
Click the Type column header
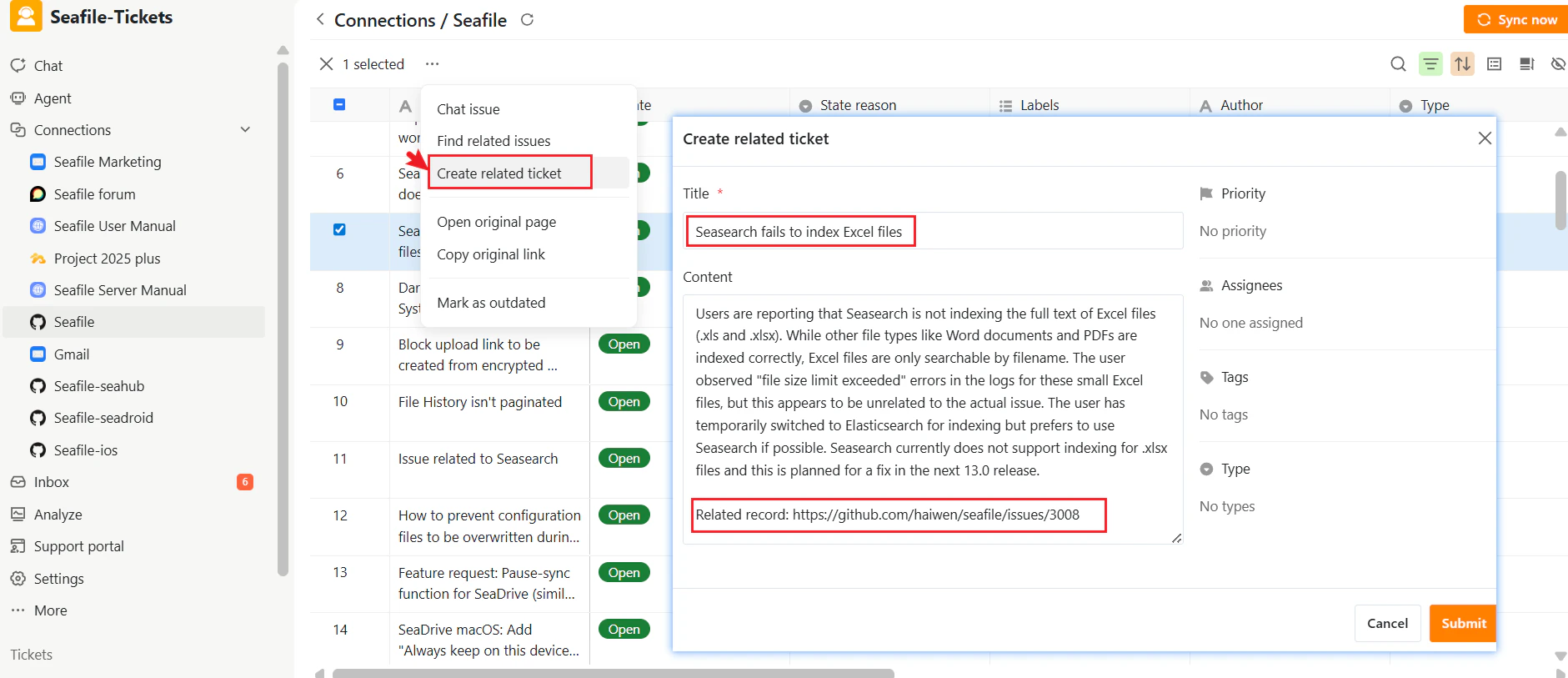[1478, 105]
